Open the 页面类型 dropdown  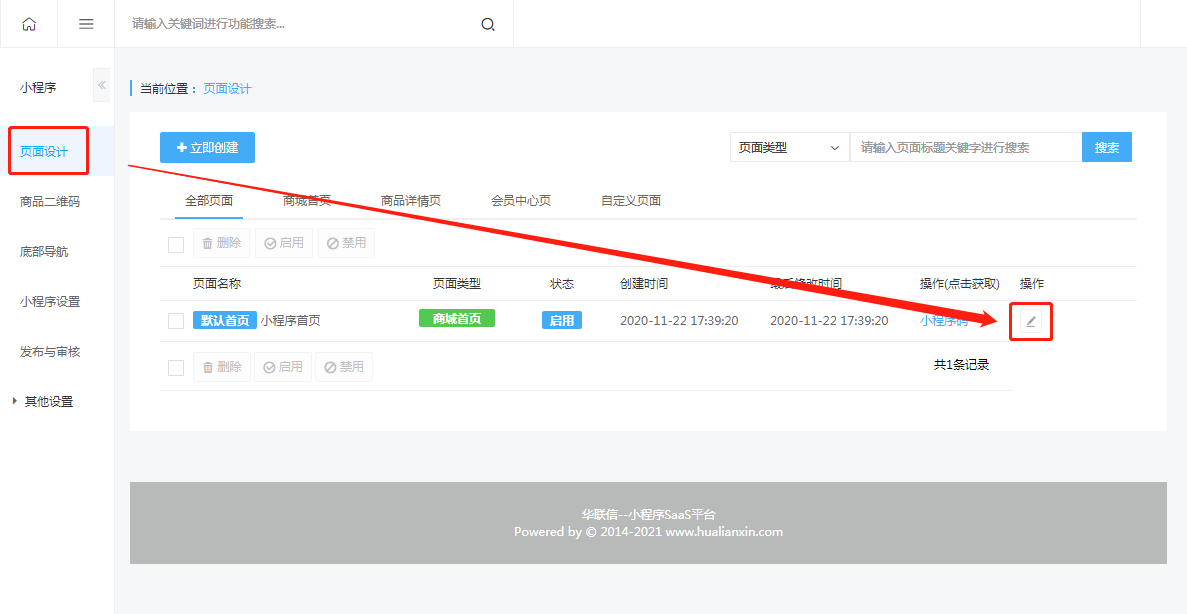[790, 148]
